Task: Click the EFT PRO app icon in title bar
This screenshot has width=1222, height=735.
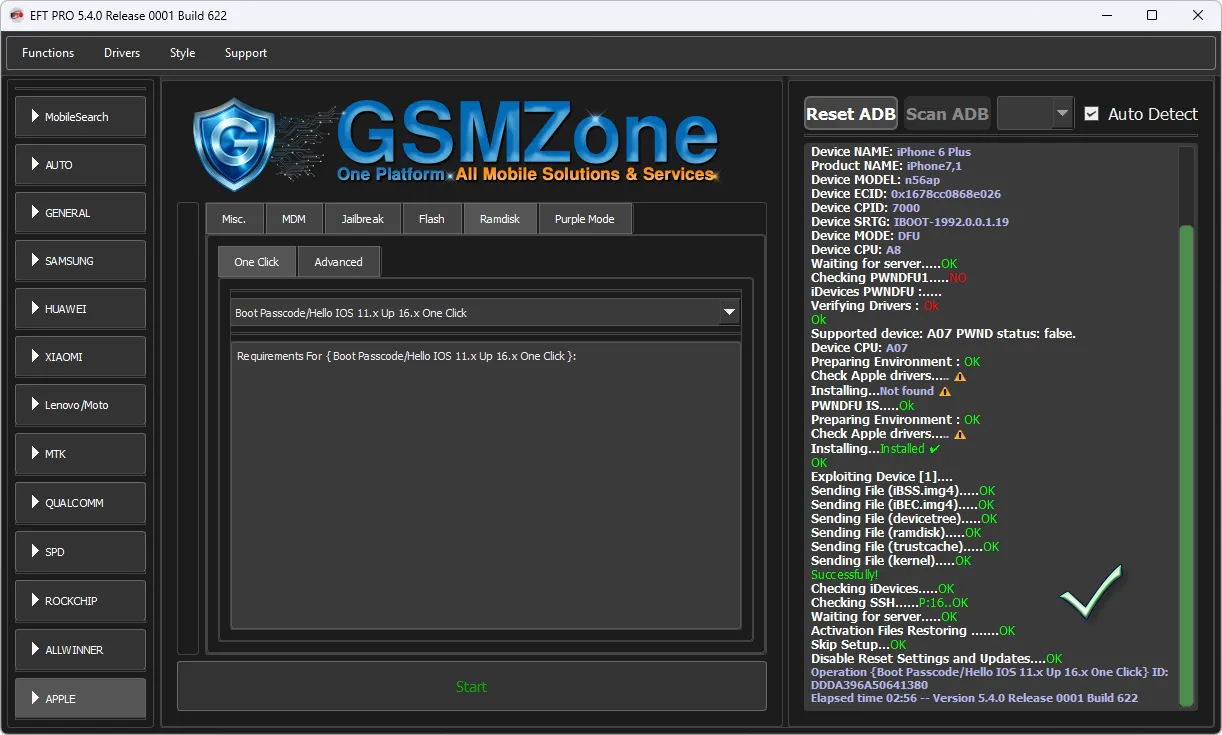Action: 16,15
